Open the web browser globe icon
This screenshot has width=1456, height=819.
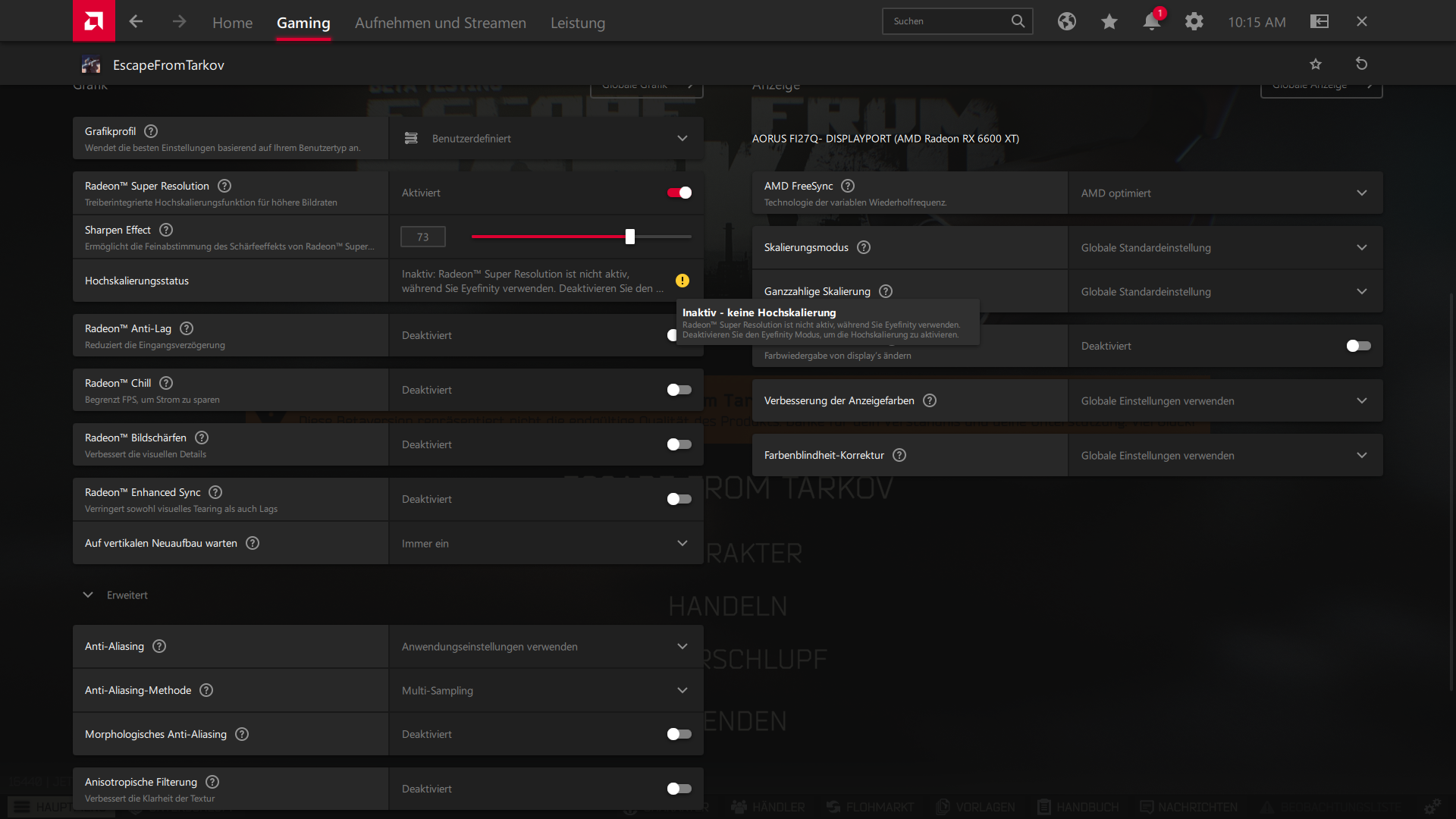click(x=1066, y=21)
